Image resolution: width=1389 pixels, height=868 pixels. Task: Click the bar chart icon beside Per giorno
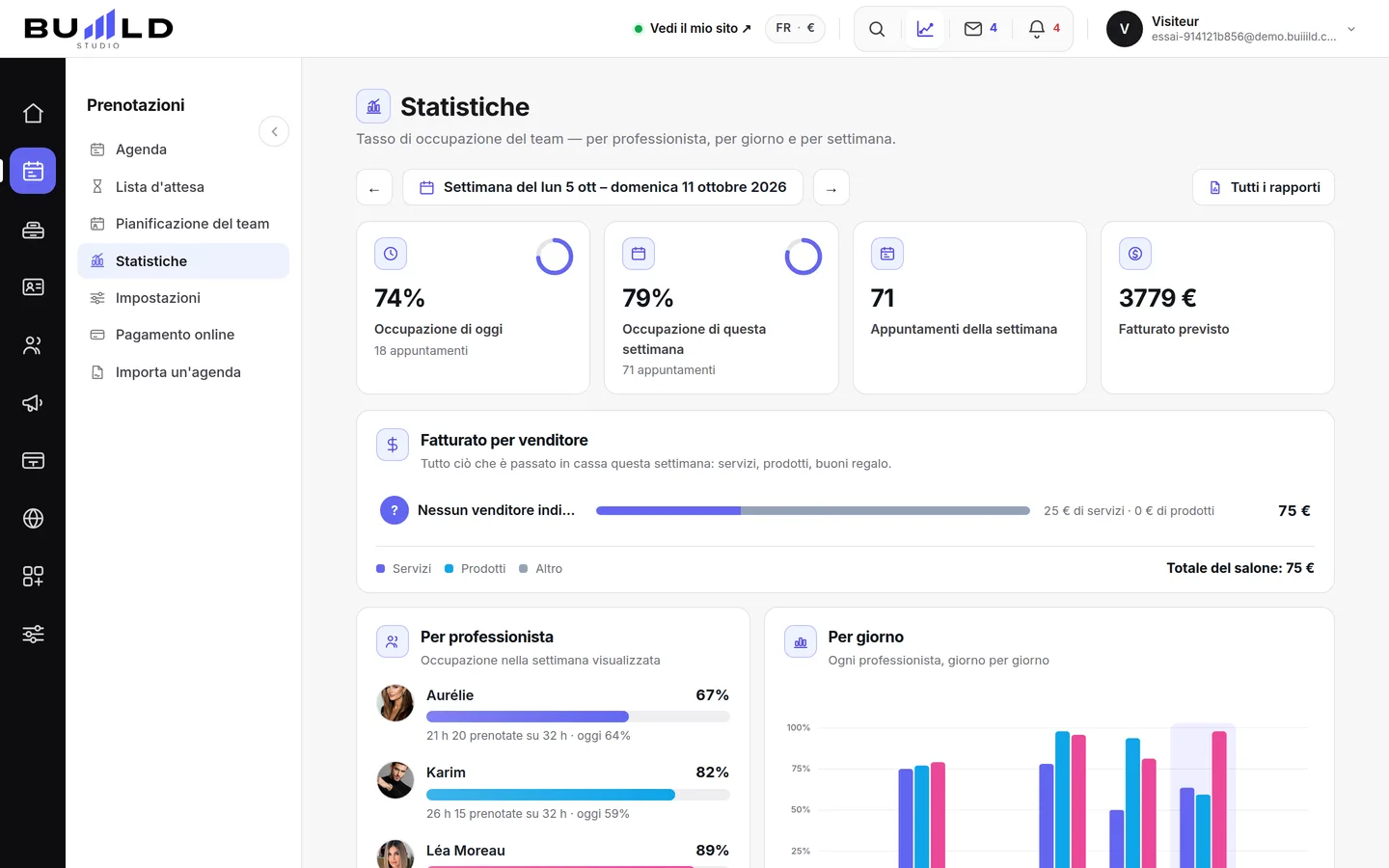pos(801,641)
